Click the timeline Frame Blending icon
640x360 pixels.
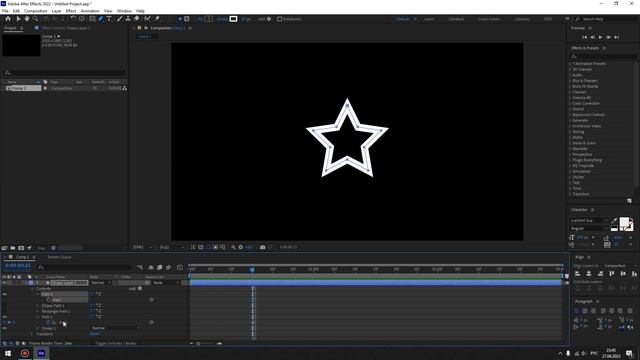[159, 267]
